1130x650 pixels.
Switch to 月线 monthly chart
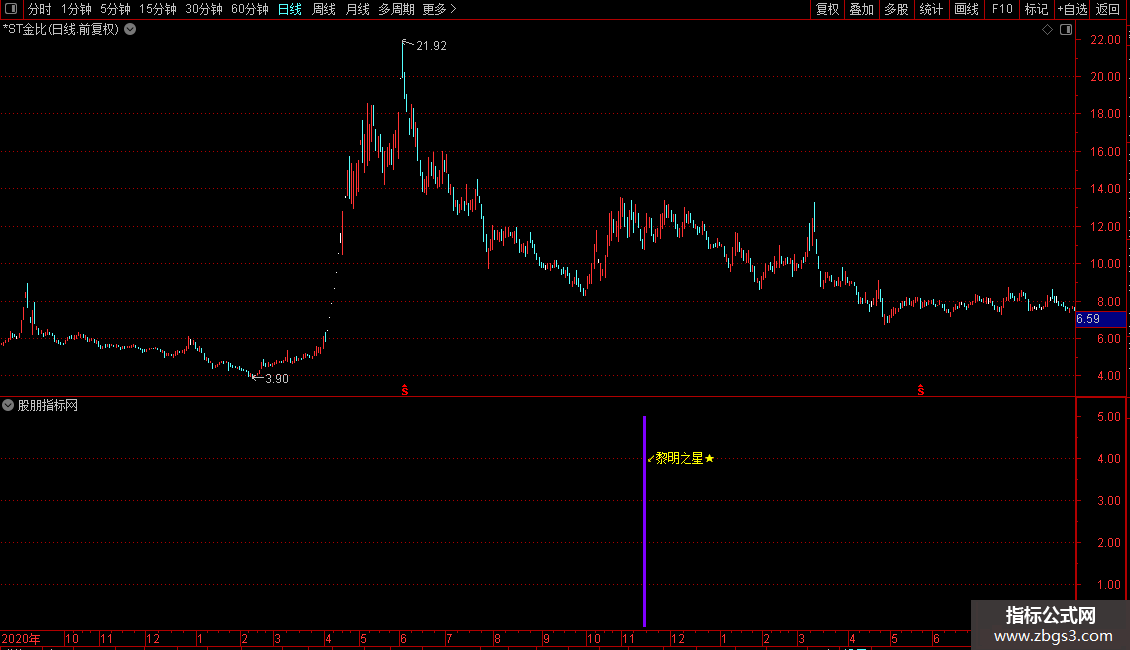click(357, 9)
